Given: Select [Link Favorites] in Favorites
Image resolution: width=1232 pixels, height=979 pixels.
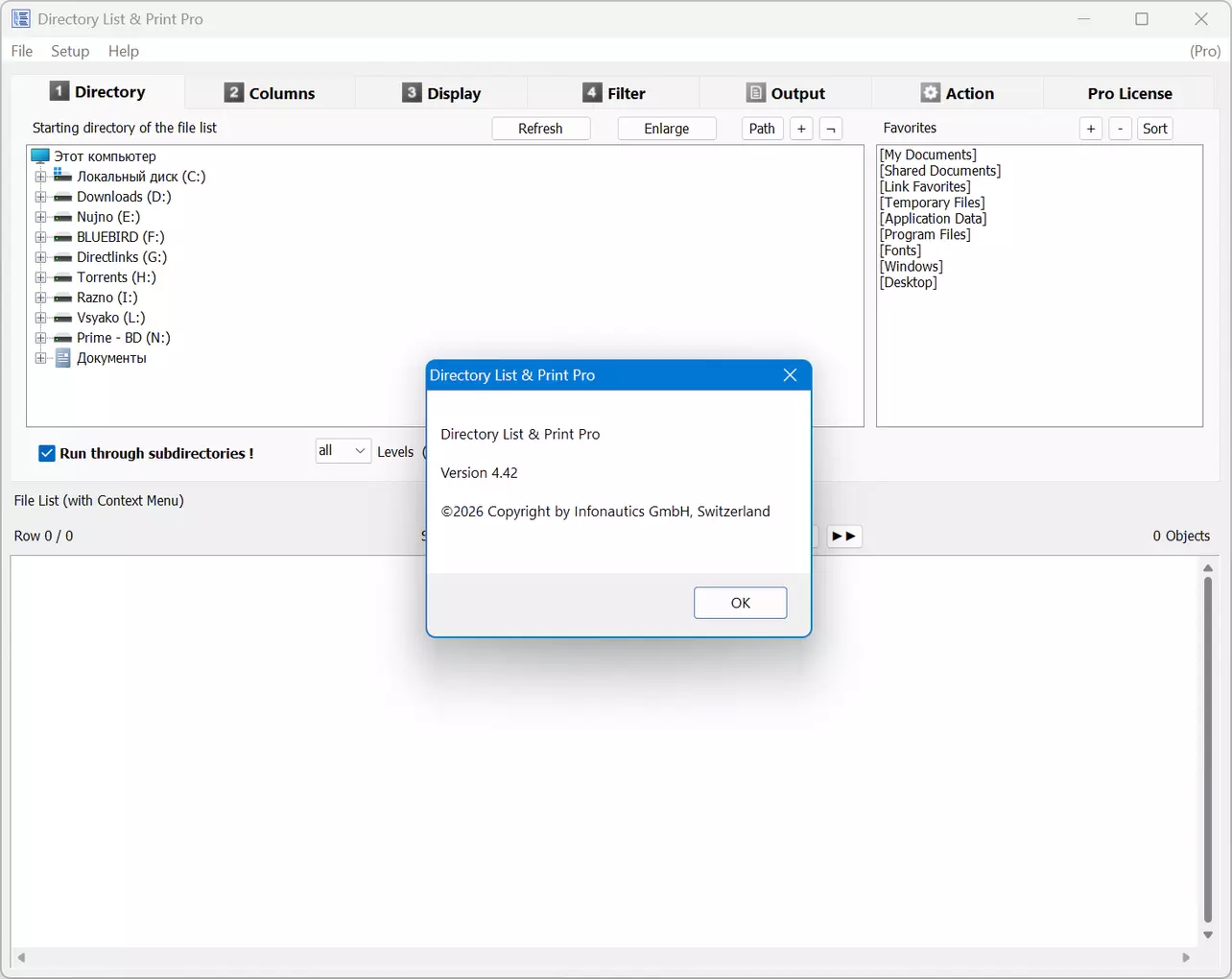Looking at the screenshot, I should pyautogui.click(x=925, y=186).
